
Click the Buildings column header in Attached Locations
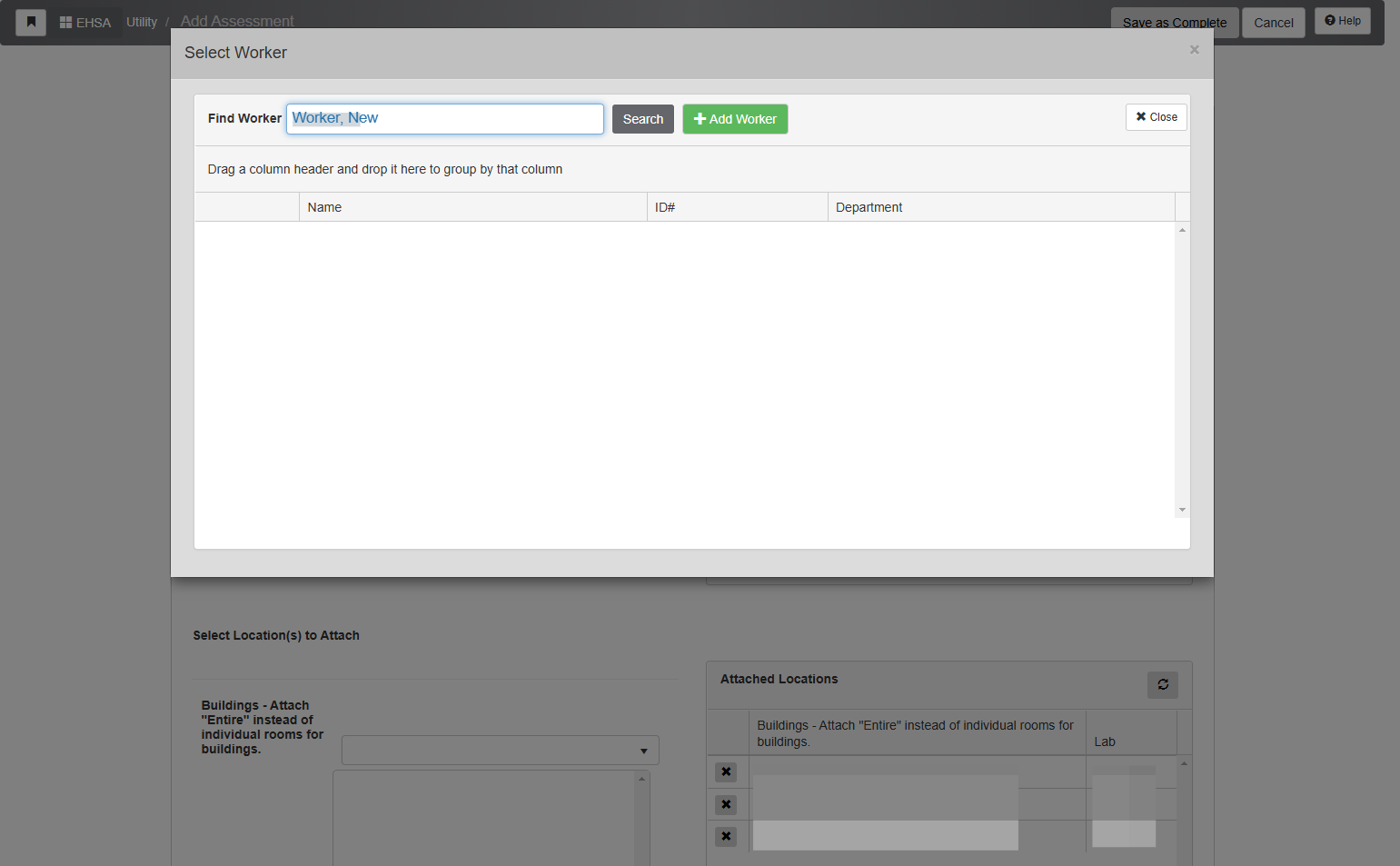918,733
